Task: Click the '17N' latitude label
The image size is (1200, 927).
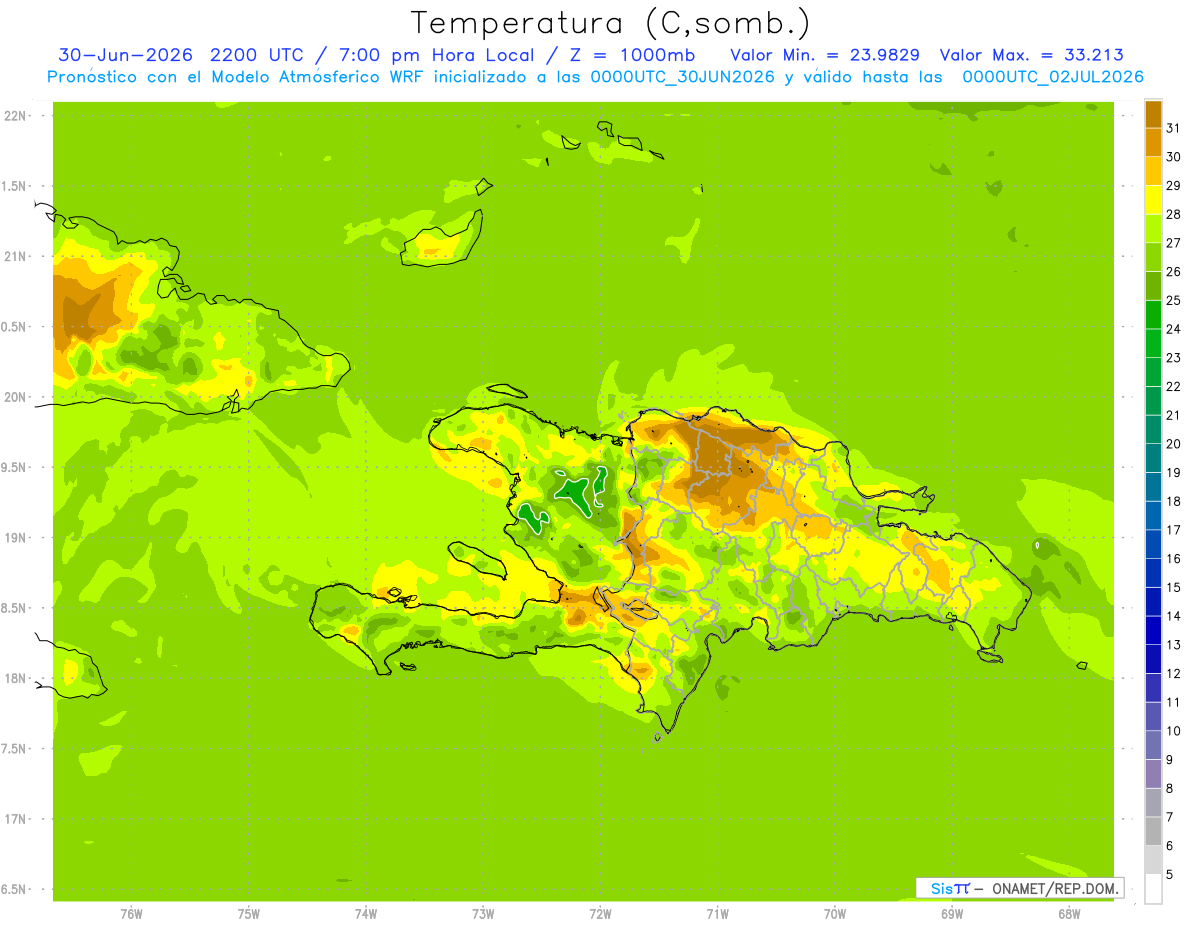Action: tap(15, 819)
